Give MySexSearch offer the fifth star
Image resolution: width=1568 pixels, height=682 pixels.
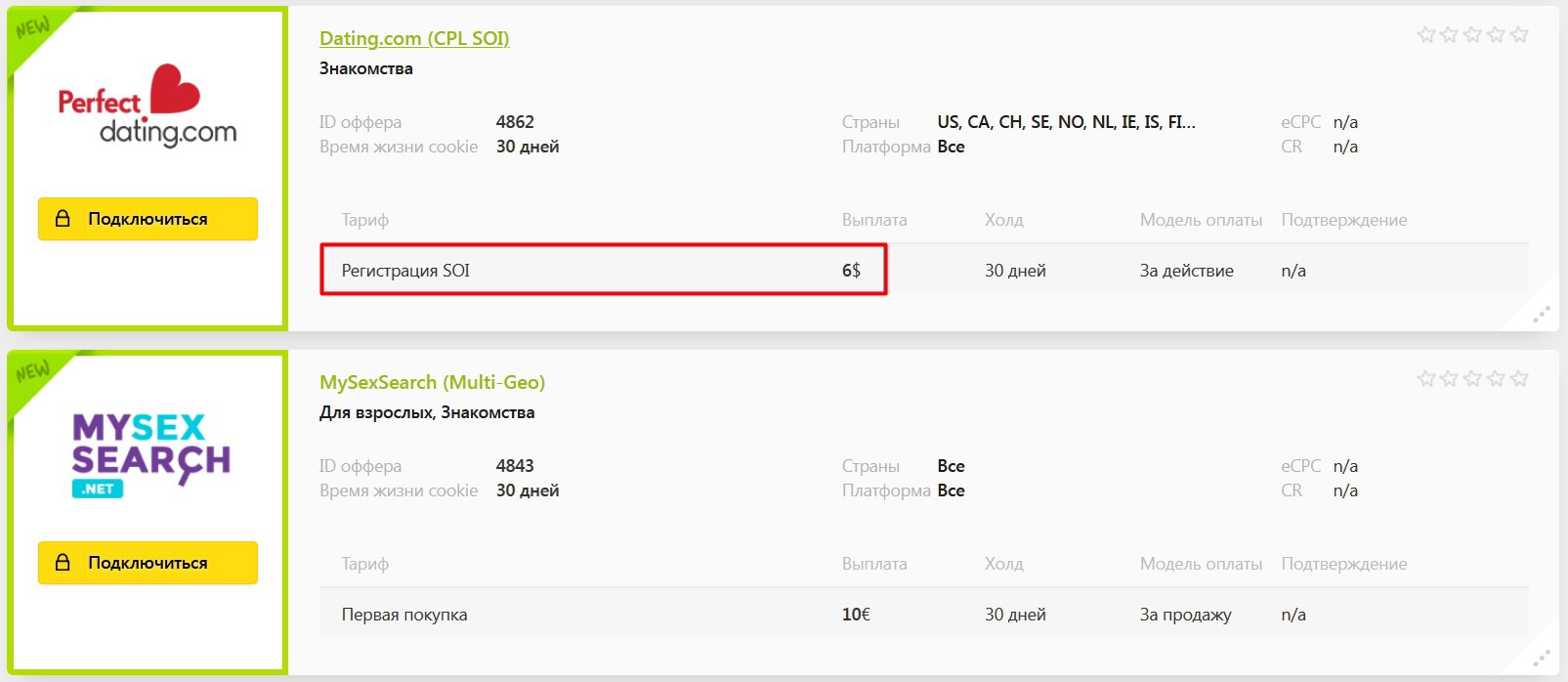[x=1518, y=379]
